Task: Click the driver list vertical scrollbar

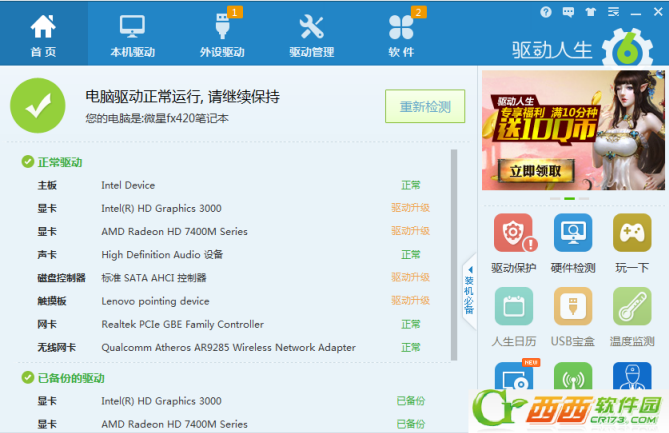Action: 454,255
